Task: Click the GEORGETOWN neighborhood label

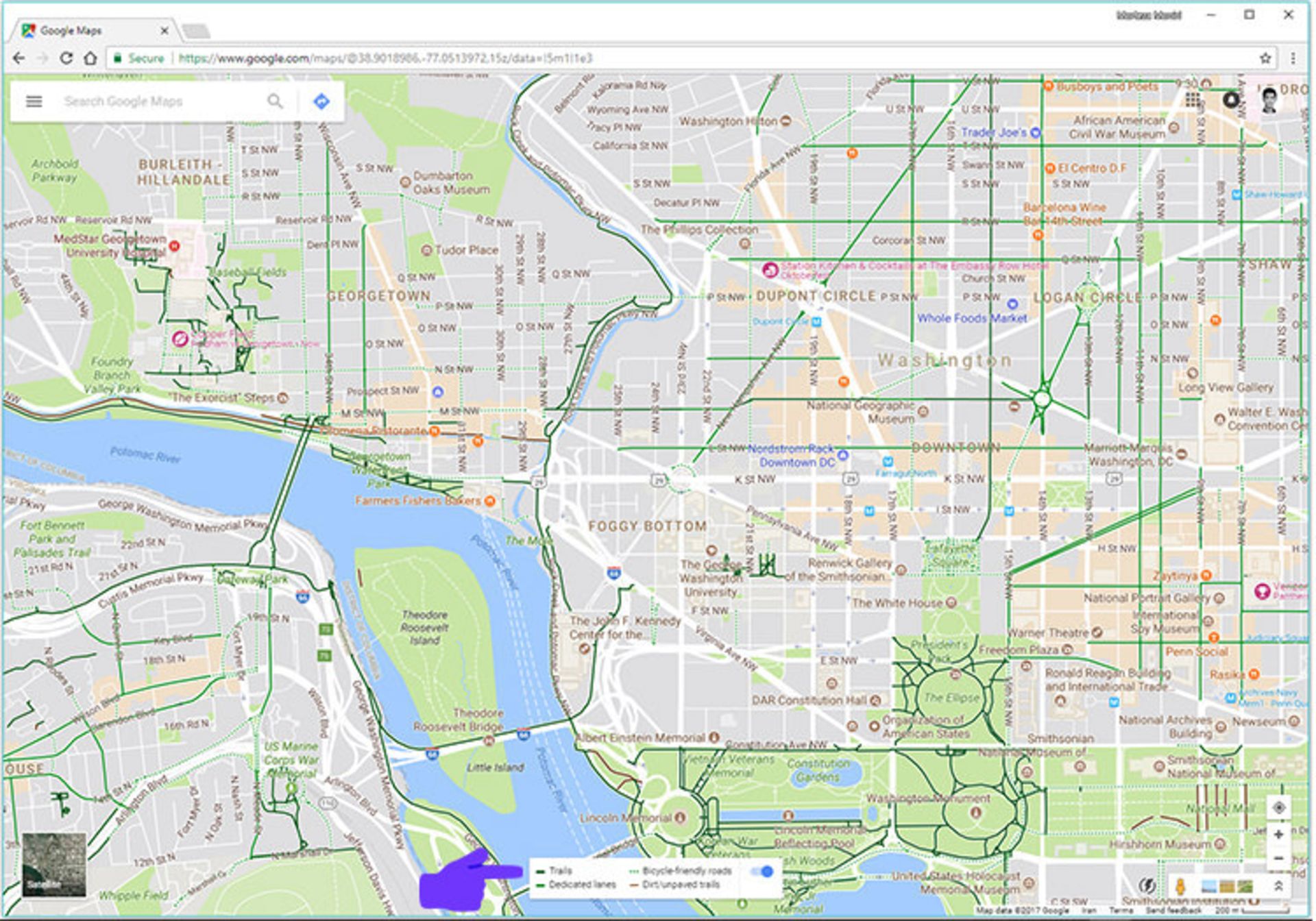Action: click(379, 296)
